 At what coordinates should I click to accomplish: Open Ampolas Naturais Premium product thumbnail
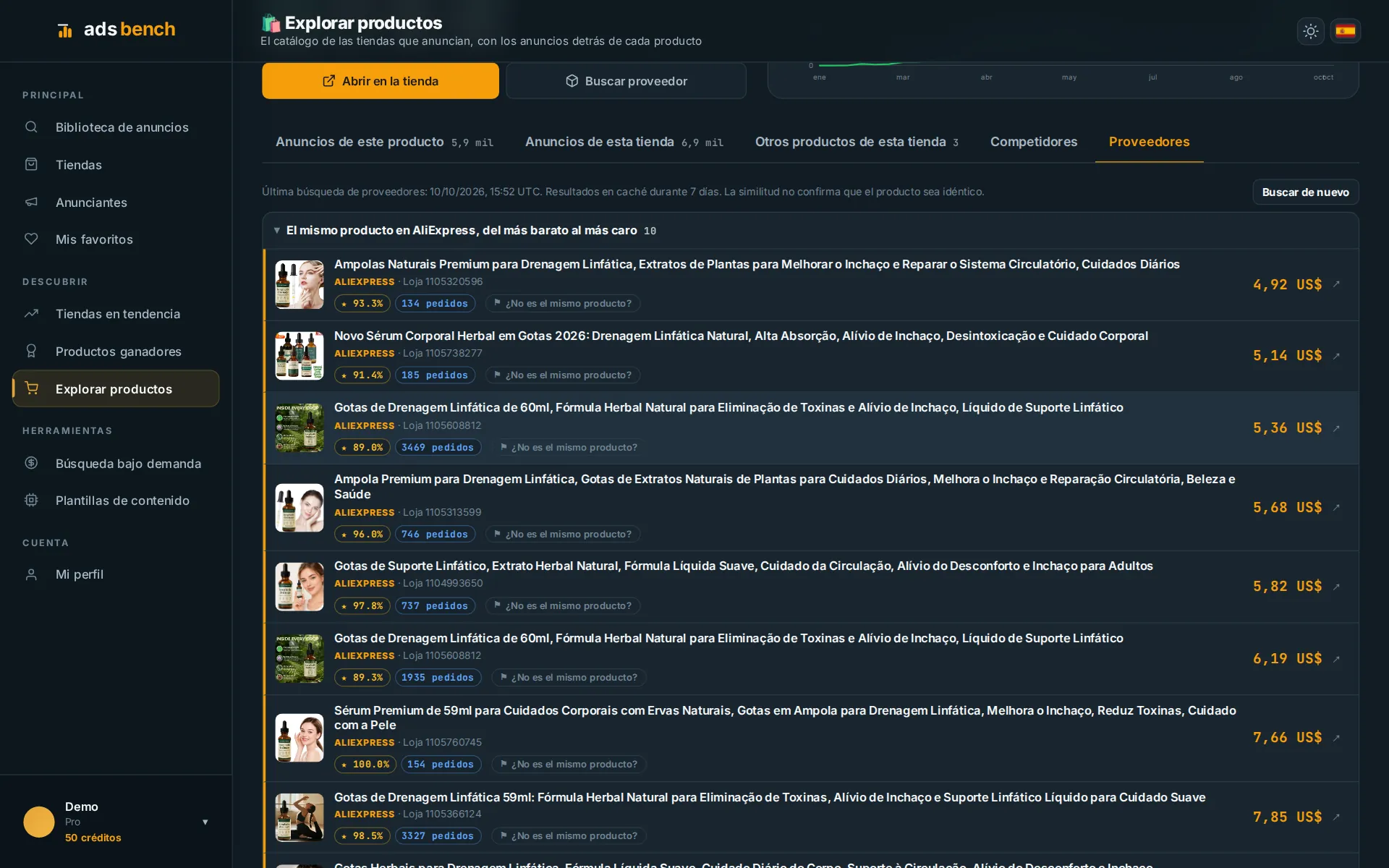[300, 284]
